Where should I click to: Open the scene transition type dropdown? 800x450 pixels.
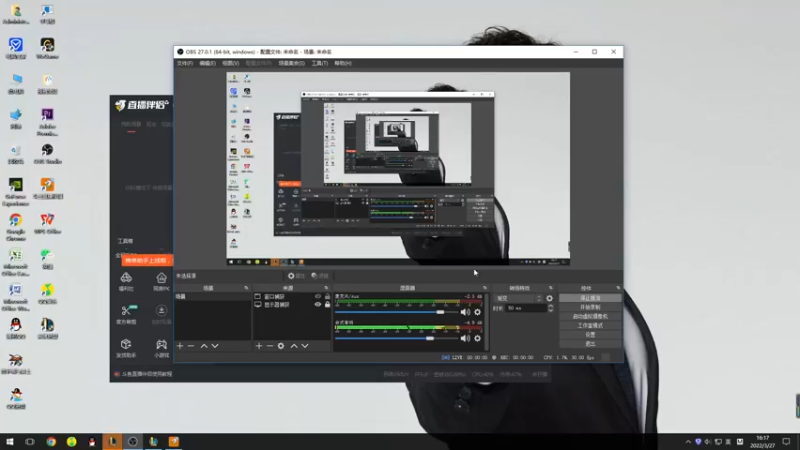click(x=518, y=298)
